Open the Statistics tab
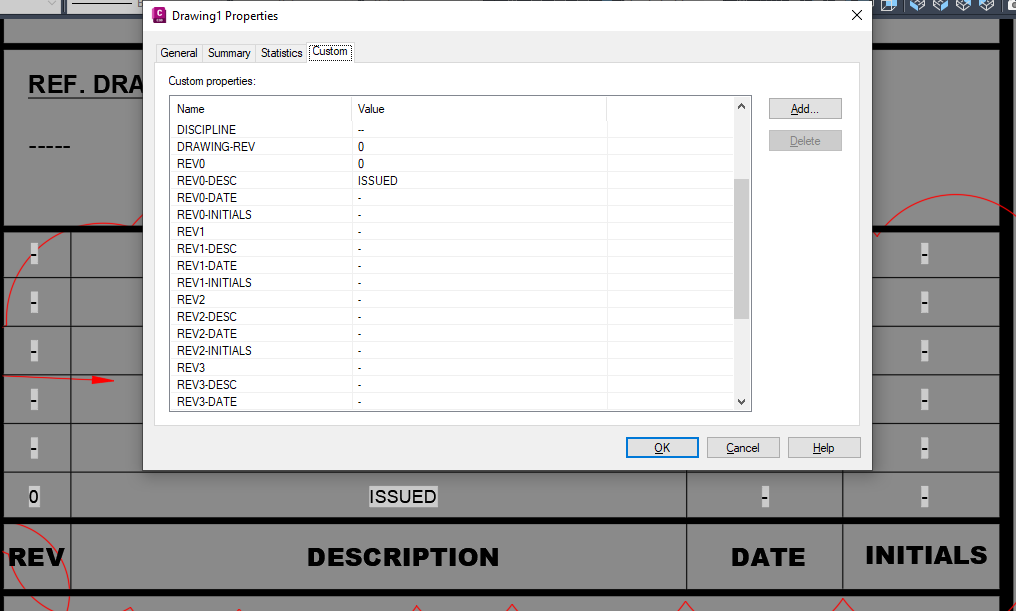This screenshot has width=1016, height=611. tap(280, 52)
